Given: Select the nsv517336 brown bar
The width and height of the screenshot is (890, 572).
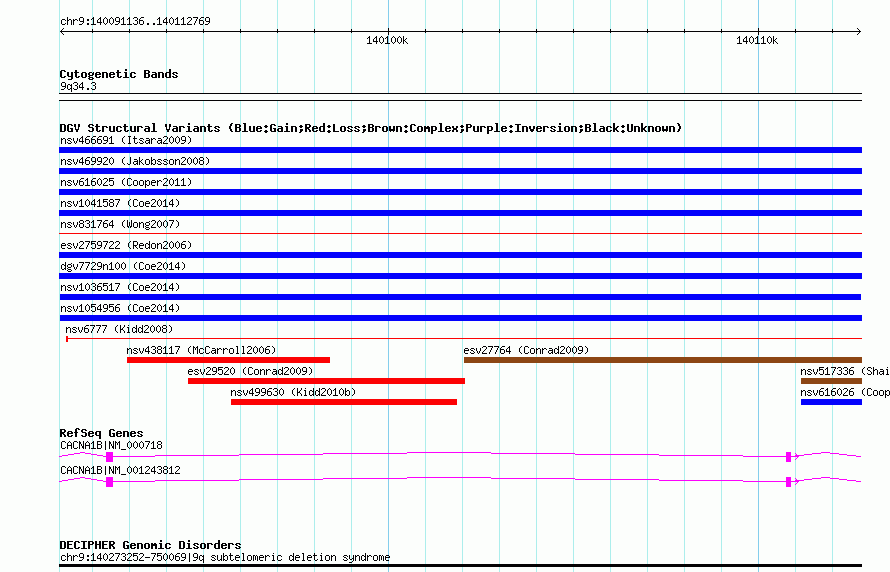Looking at the screenshot, I should point(832,381).
